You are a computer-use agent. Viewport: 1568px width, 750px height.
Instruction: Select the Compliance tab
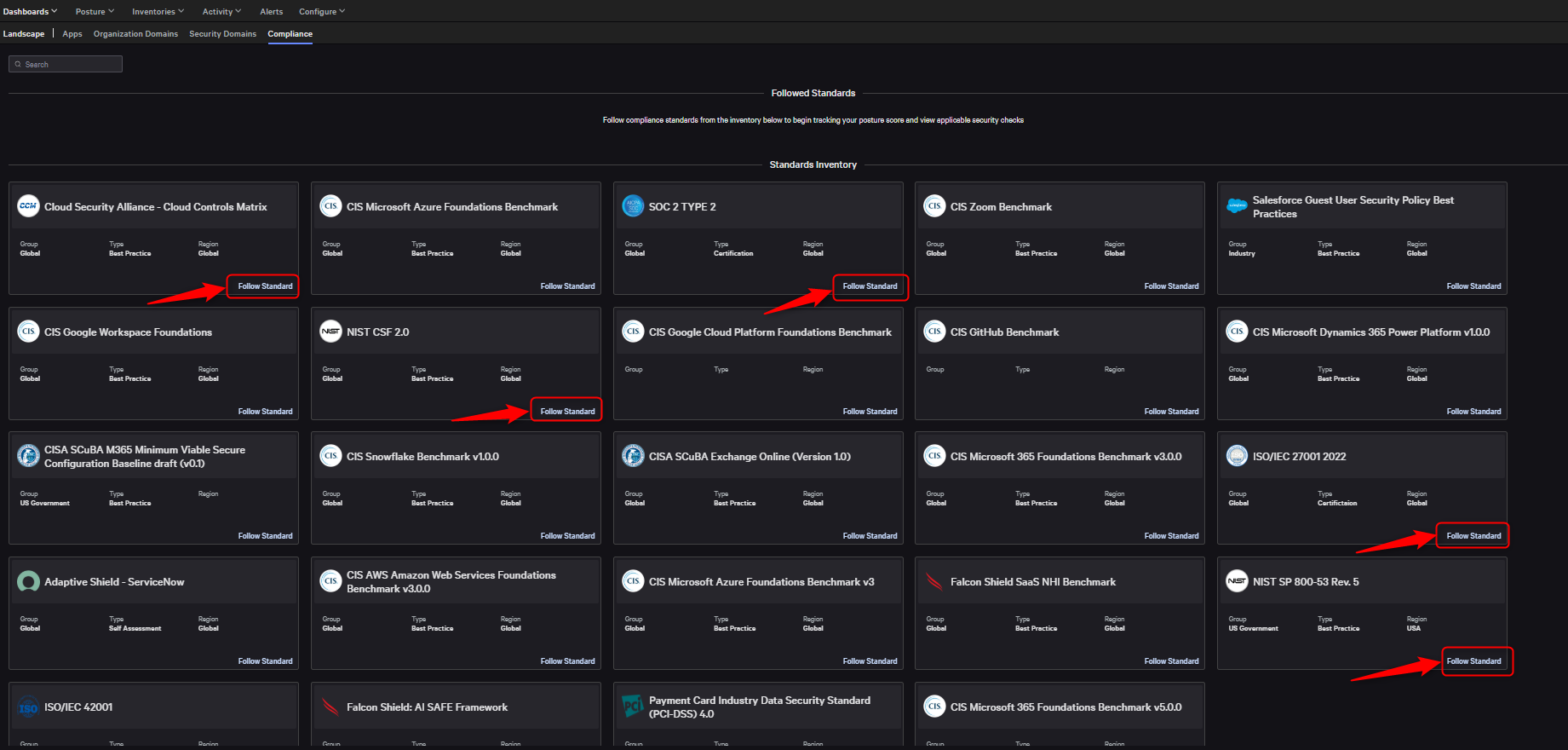coord(290,34)
